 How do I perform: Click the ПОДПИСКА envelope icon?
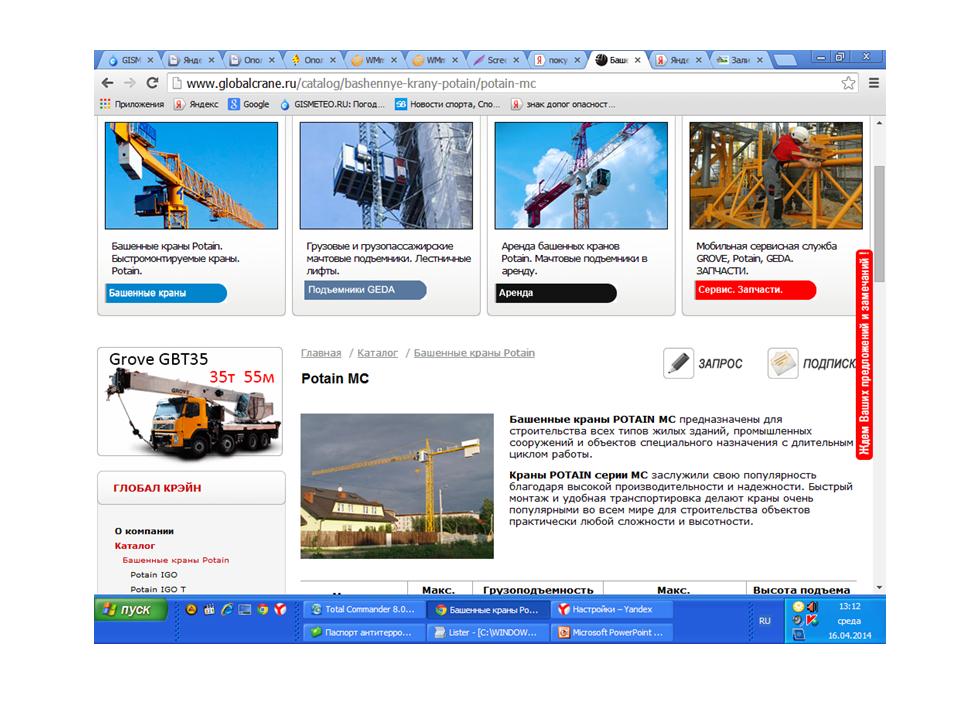(782, 363)
